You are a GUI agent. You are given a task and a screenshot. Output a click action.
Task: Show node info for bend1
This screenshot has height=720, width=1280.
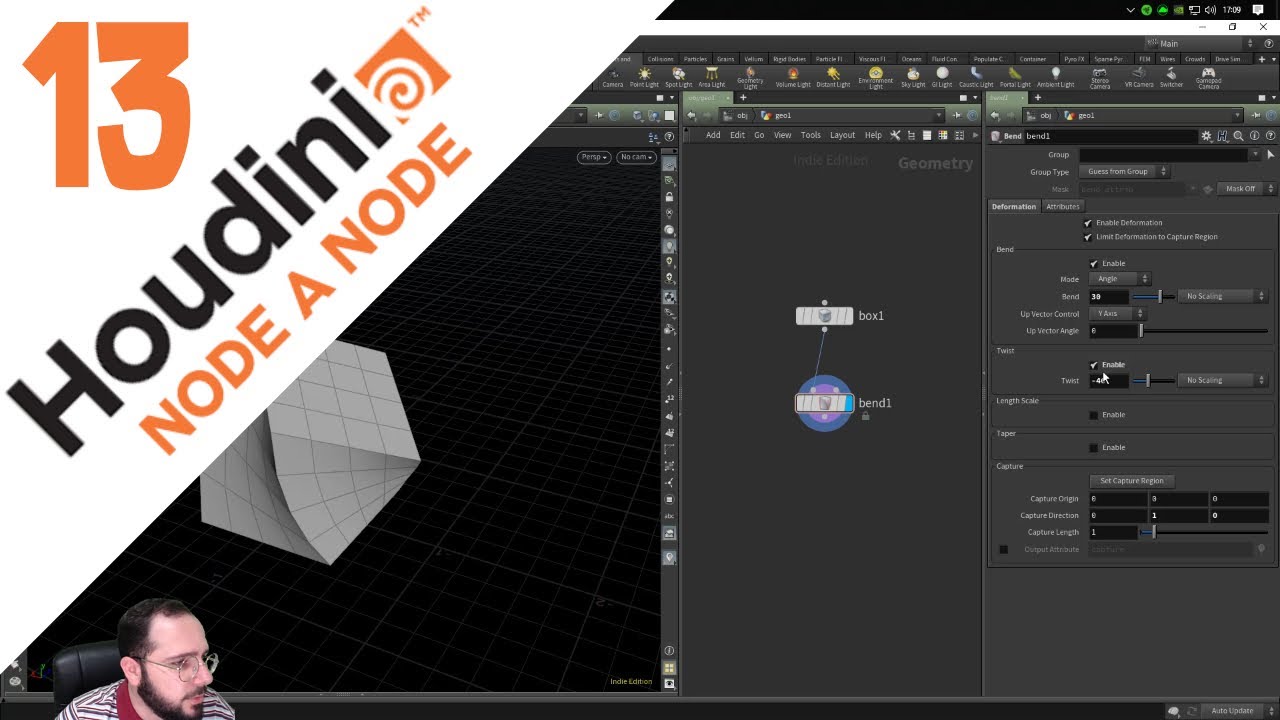tap(1254, 136)
